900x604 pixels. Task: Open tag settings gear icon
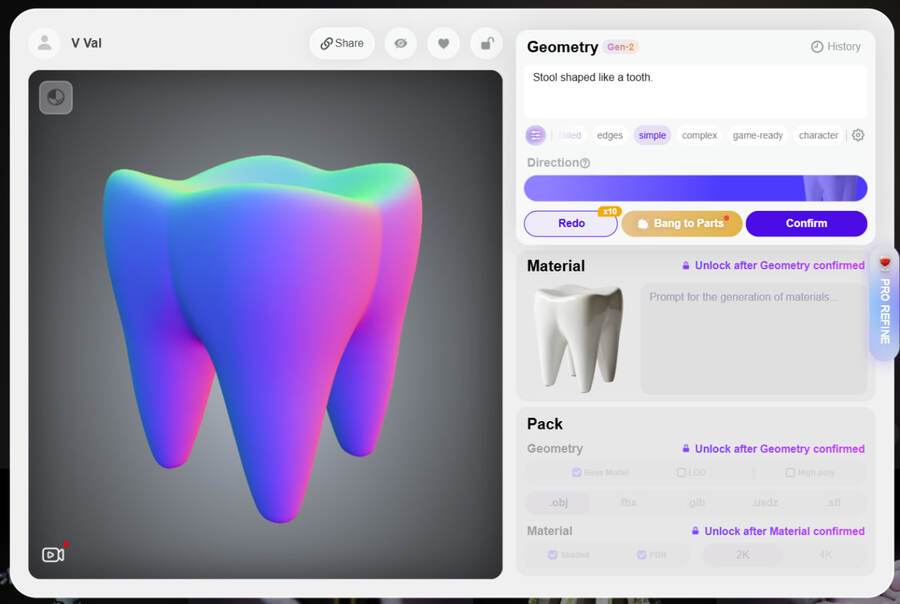[x=858, y=135]
